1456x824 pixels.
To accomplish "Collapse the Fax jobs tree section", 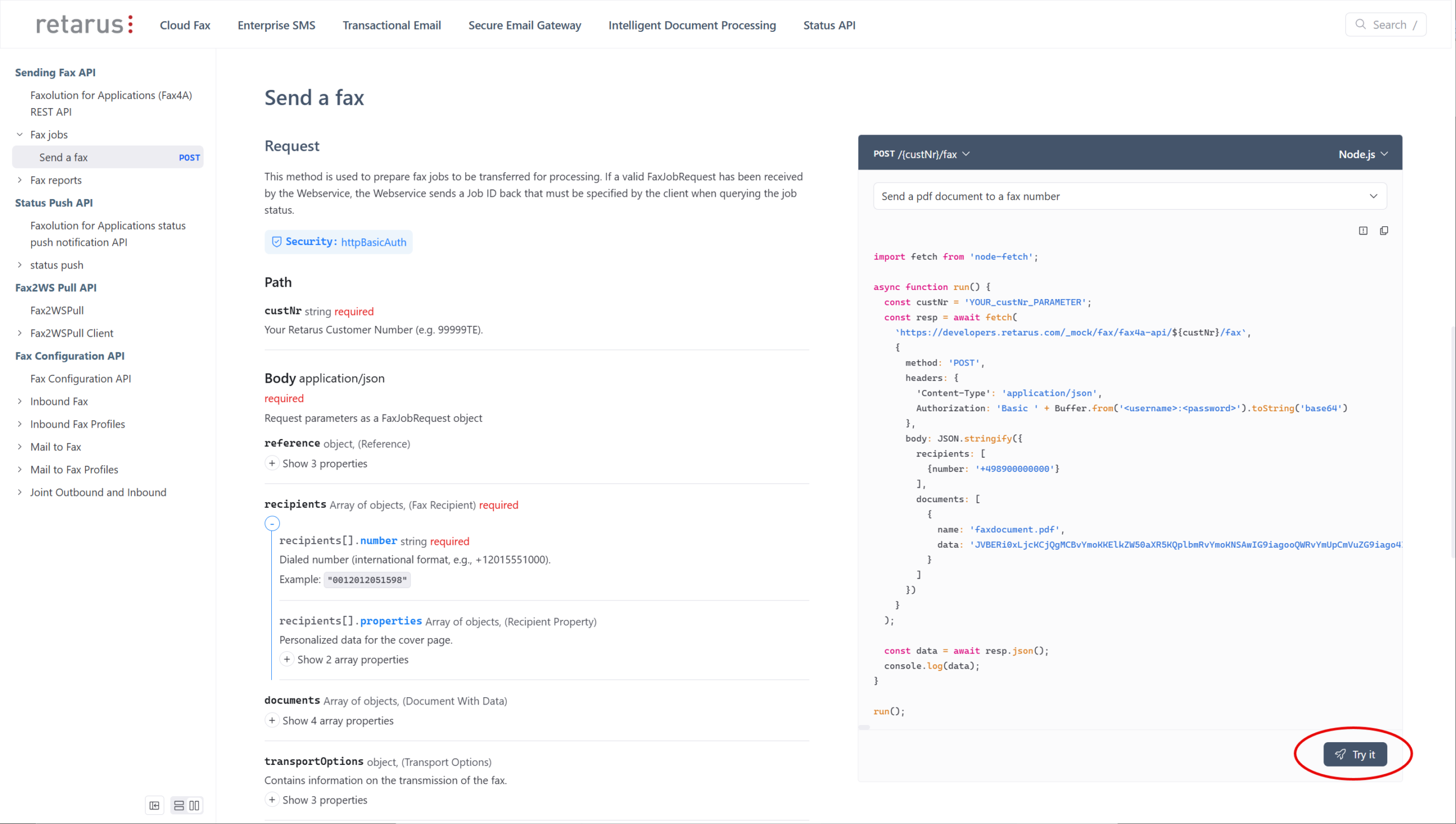I will coord(20,135).
